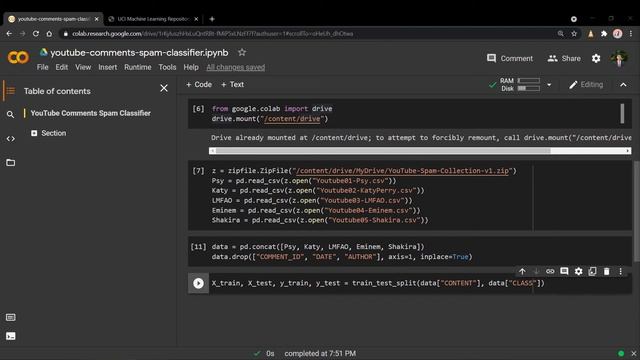Star the youtube-comments-spam-classifier notebook
640x360 pixels.
tap(242, 52)
